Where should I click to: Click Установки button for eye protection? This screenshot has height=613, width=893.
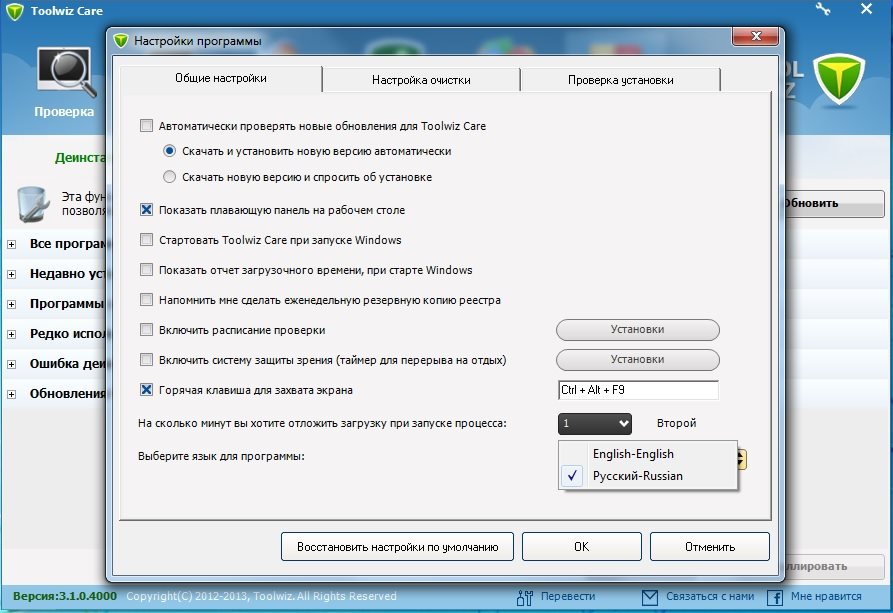638,360
